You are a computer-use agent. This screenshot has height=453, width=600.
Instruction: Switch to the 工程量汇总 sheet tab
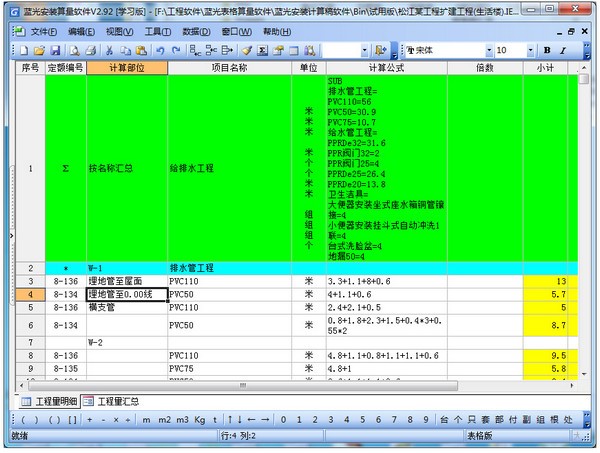click(x=111, y=401)
